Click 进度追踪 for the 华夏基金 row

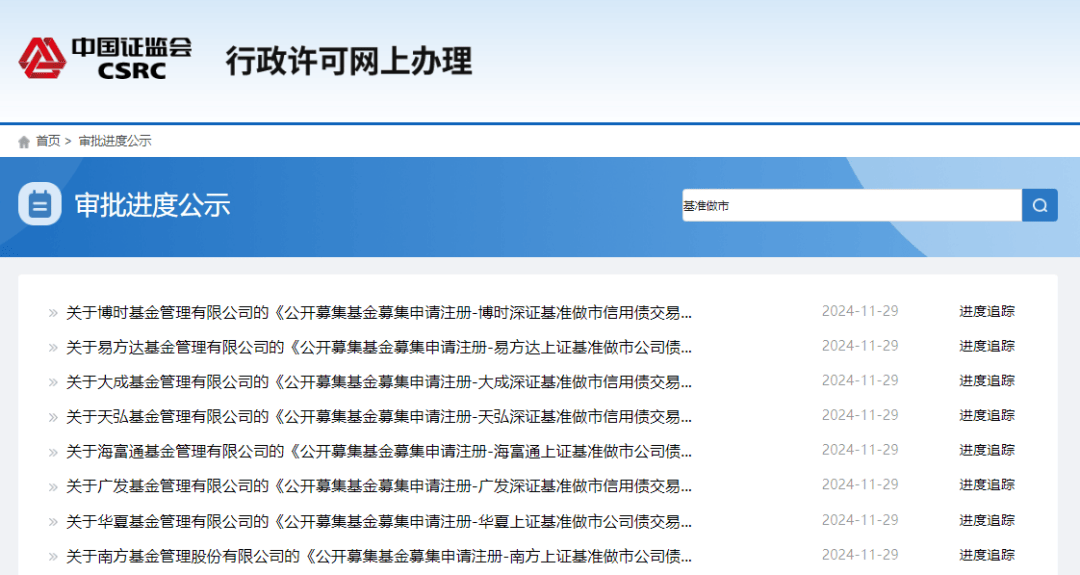[x=987, y=520]
